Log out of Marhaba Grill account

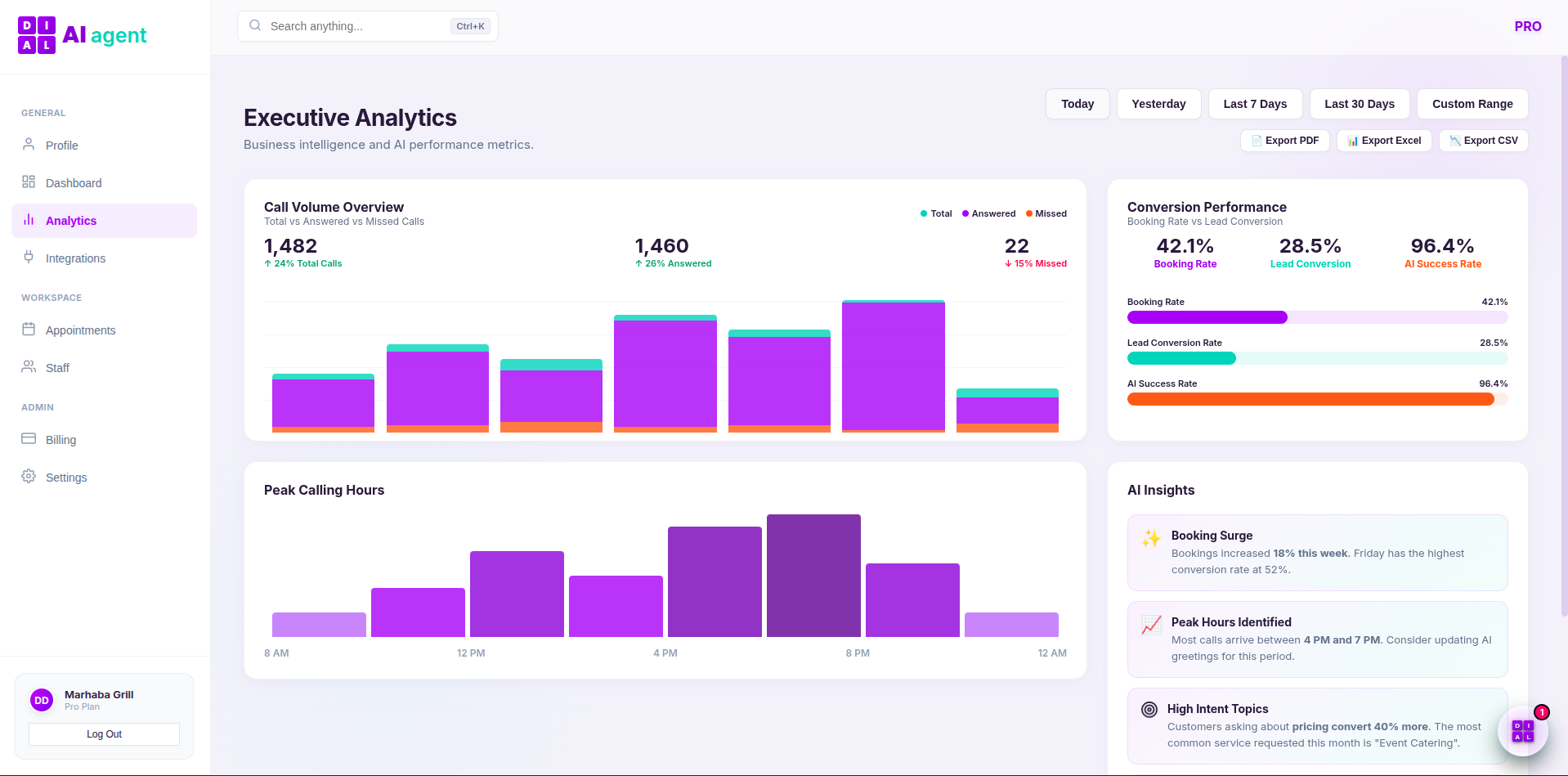(104, 734)
